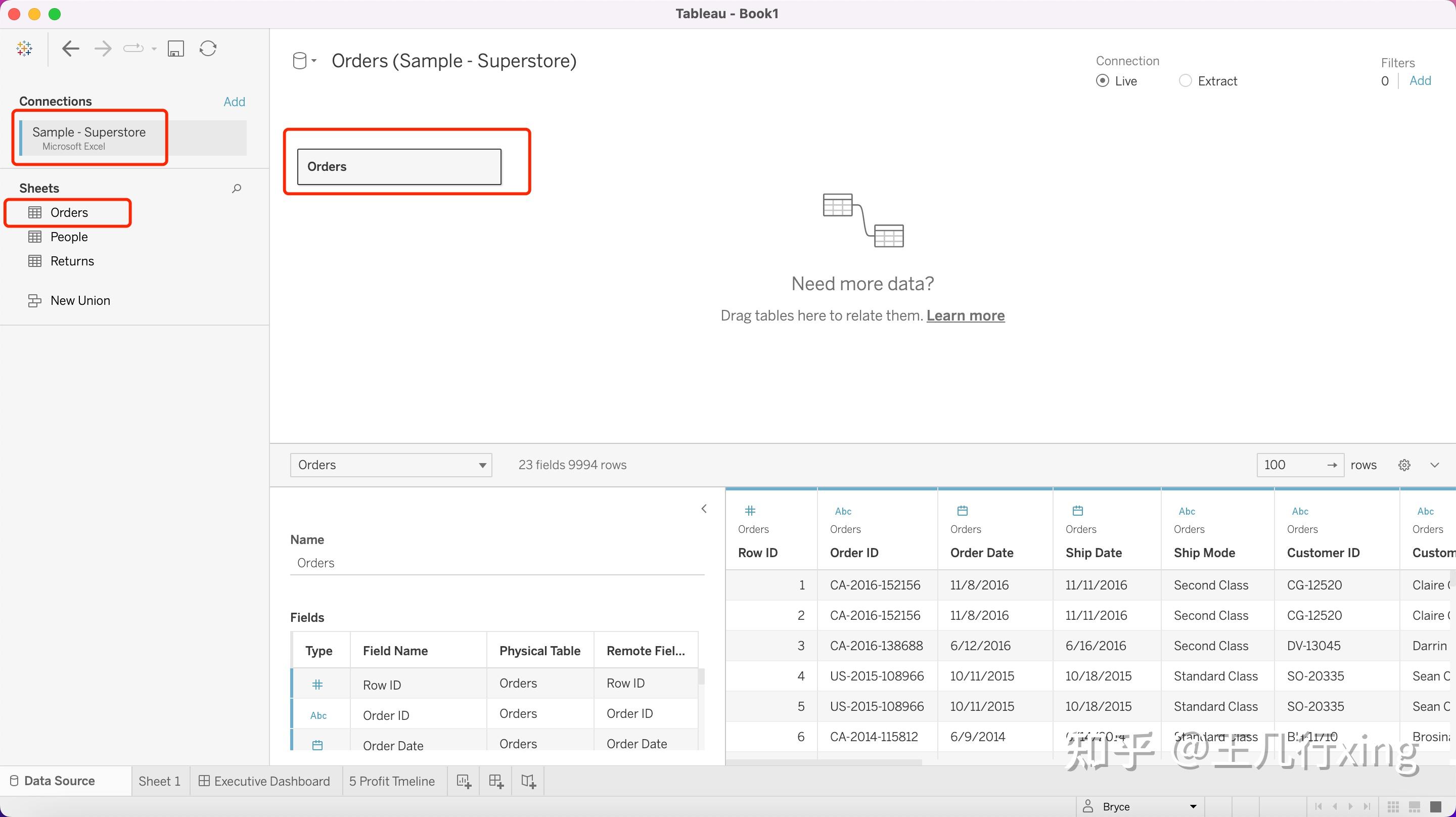Change data type icon on Customer ID column
The height and width of the screenshot is (817, 1456).
point(1300,511)
